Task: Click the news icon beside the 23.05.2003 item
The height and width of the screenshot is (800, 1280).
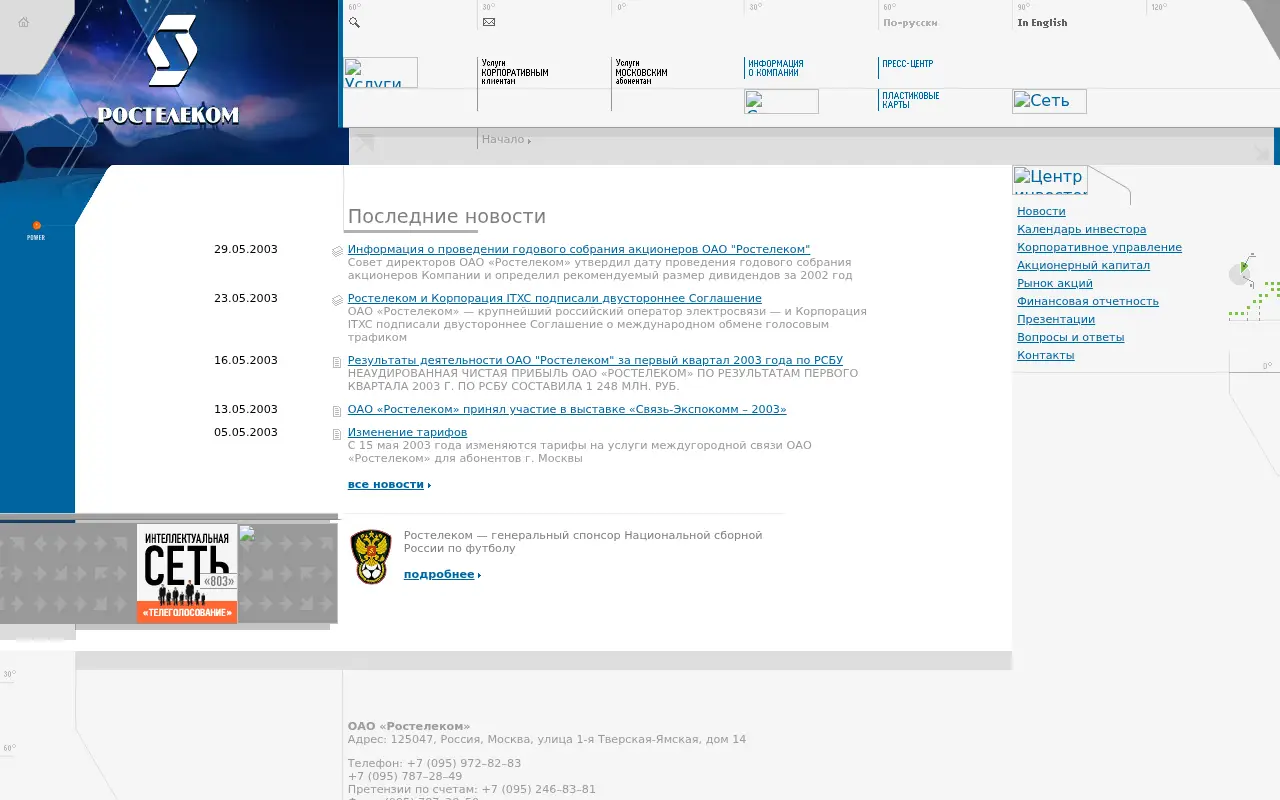Action: (x=337, y=300)
